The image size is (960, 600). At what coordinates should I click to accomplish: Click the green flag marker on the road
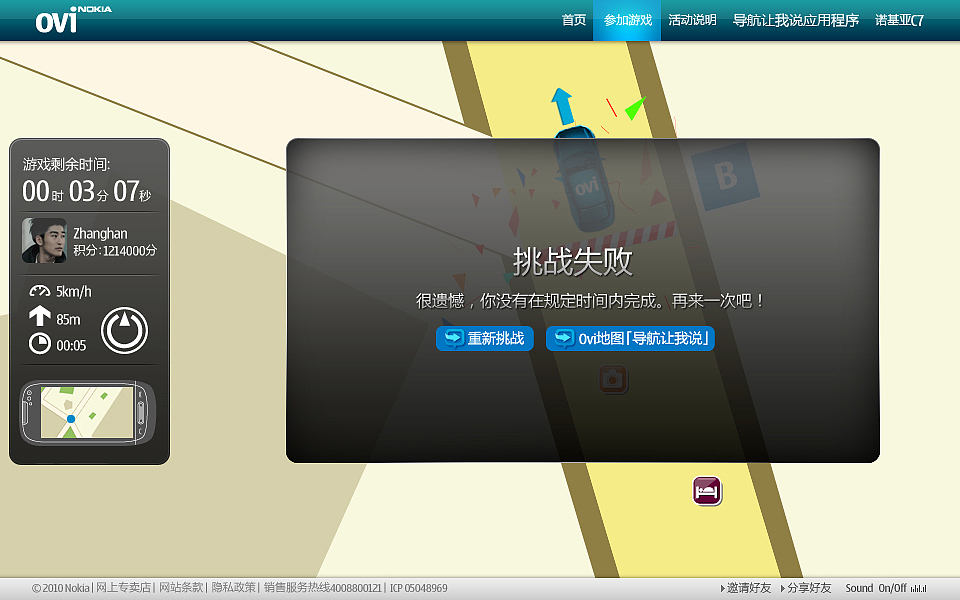click(x=634, y=108)
